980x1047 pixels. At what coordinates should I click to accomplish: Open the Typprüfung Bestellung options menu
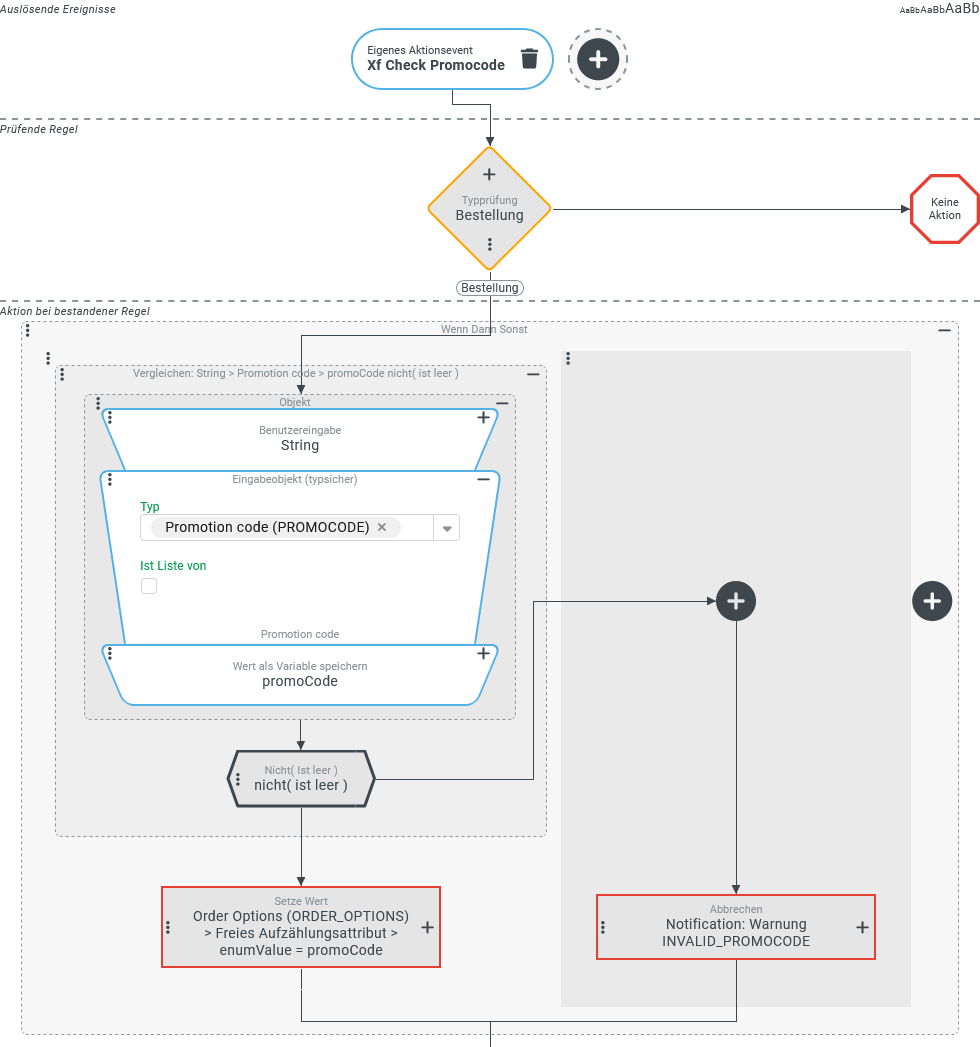489,244
